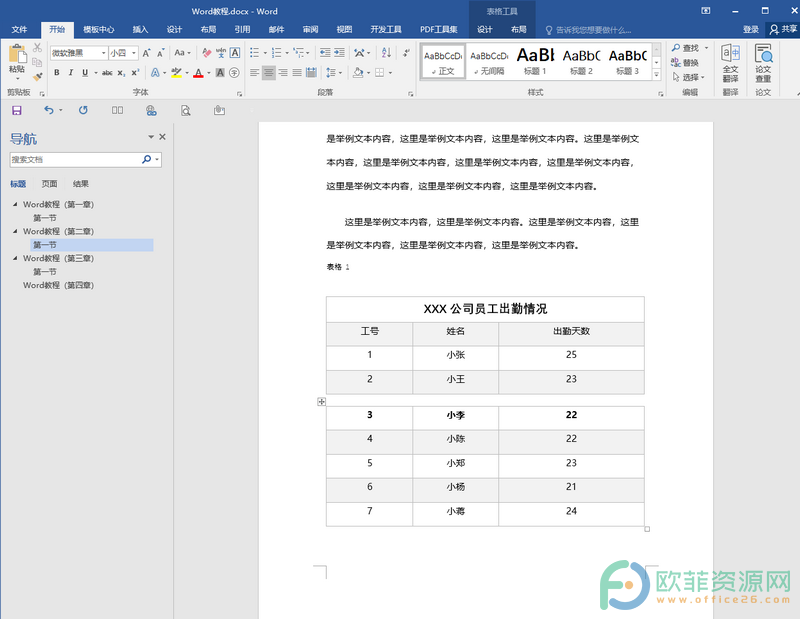
Task: Clear all formatting eraser icon
Action: (207, 53)
